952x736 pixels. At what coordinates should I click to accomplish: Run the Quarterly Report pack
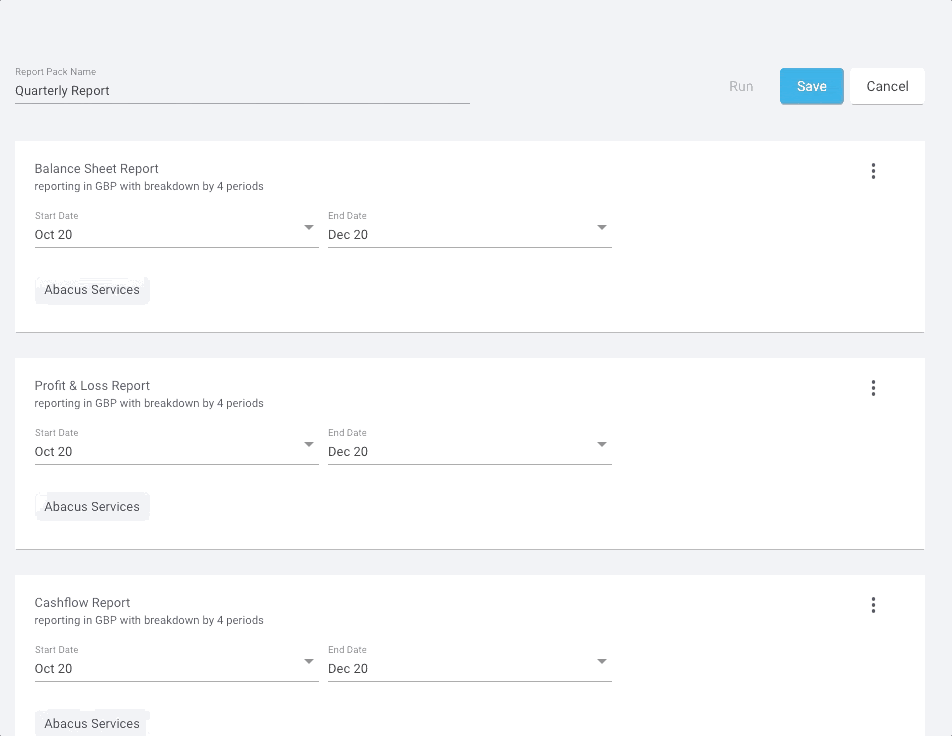pos(741,86)
